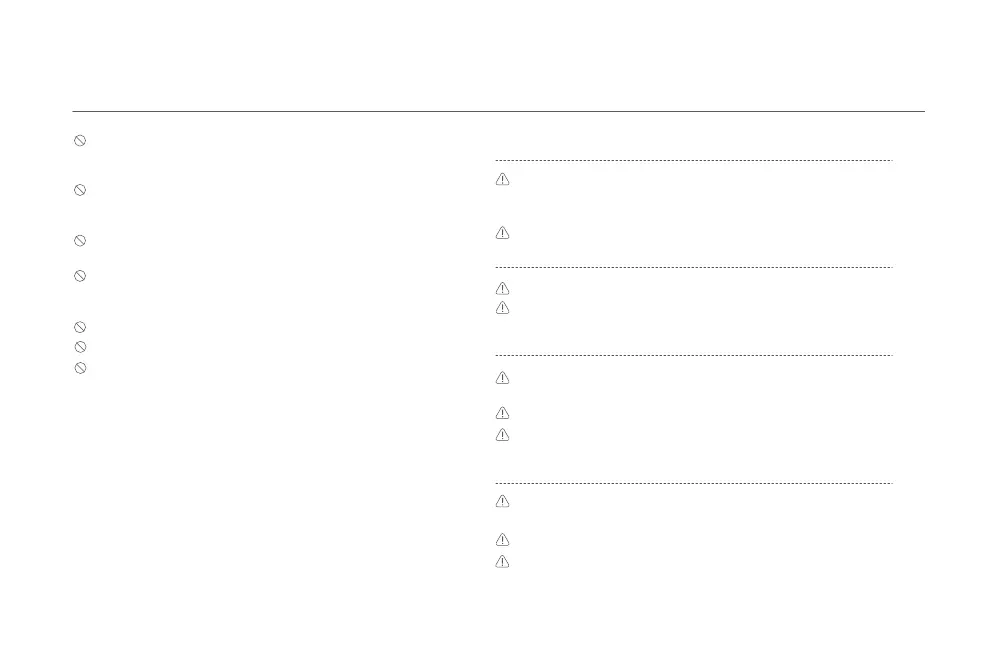Click the first prohibition icon in left column
This screenshot has width=998, height=658.
click(x=80, y=141)
